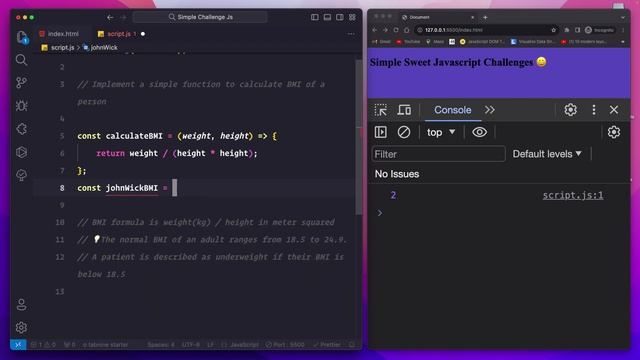Screen dimensions: 640x360
Task: Click the console Filter field
Action: pos(438,154)
